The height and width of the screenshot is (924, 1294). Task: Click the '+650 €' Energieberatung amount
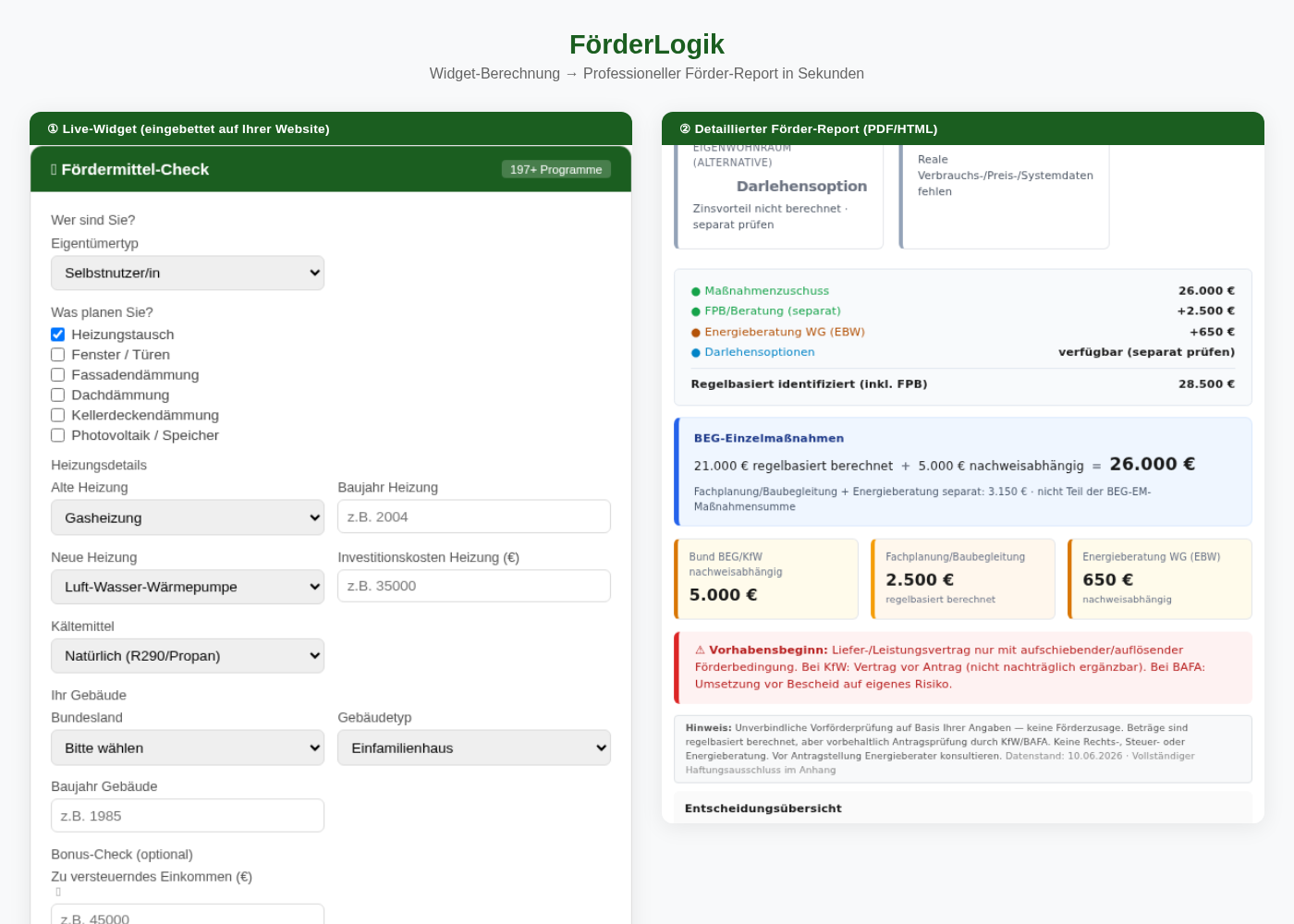1213,332
